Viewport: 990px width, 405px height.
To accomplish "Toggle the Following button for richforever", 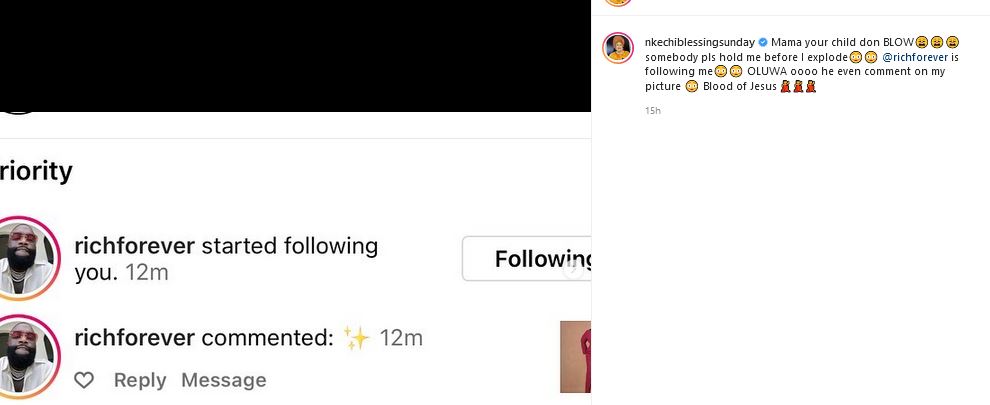I will click(527, 260).
